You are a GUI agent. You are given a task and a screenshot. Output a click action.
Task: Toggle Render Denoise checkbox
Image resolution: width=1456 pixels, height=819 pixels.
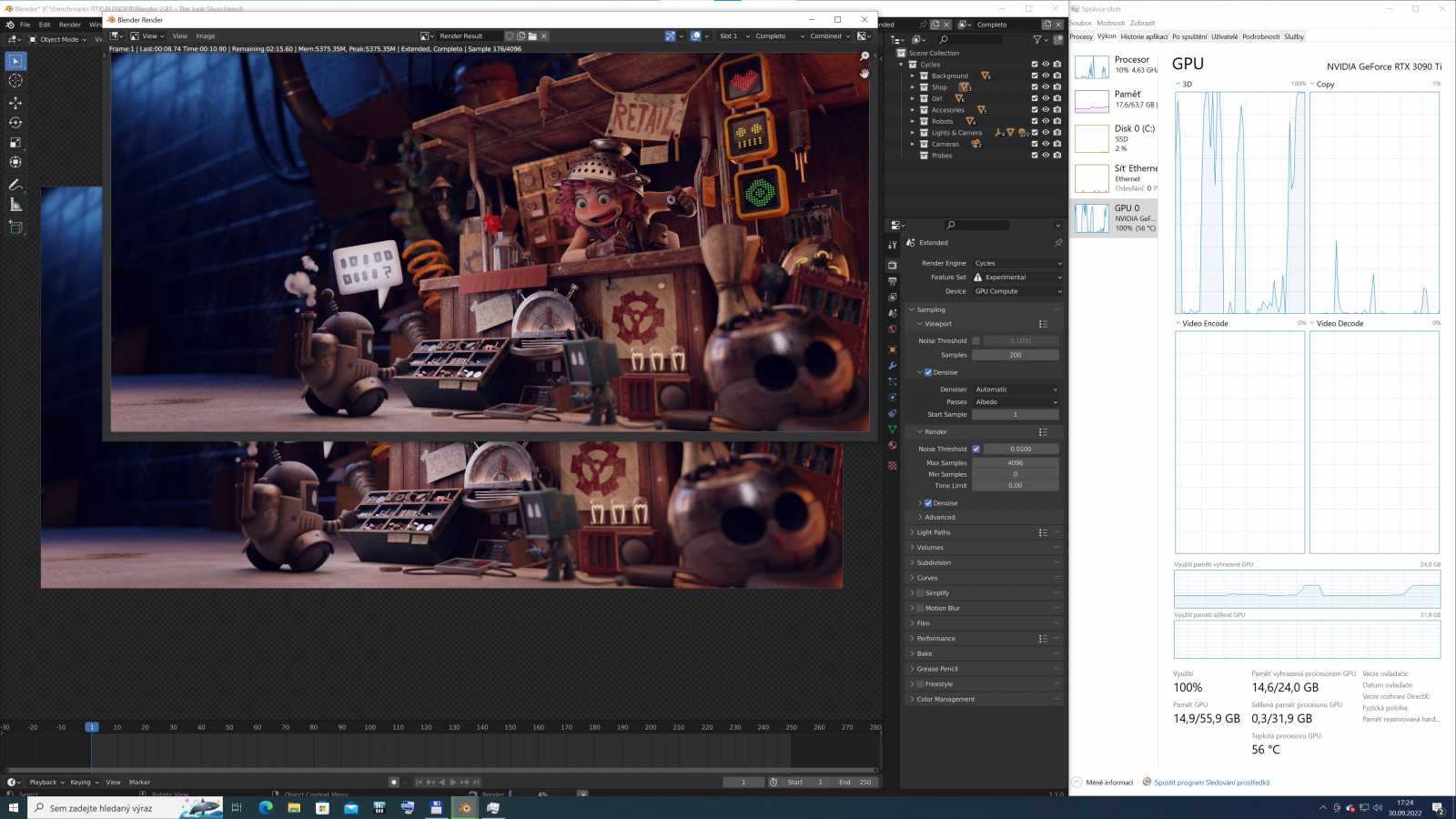coord(928,503)
